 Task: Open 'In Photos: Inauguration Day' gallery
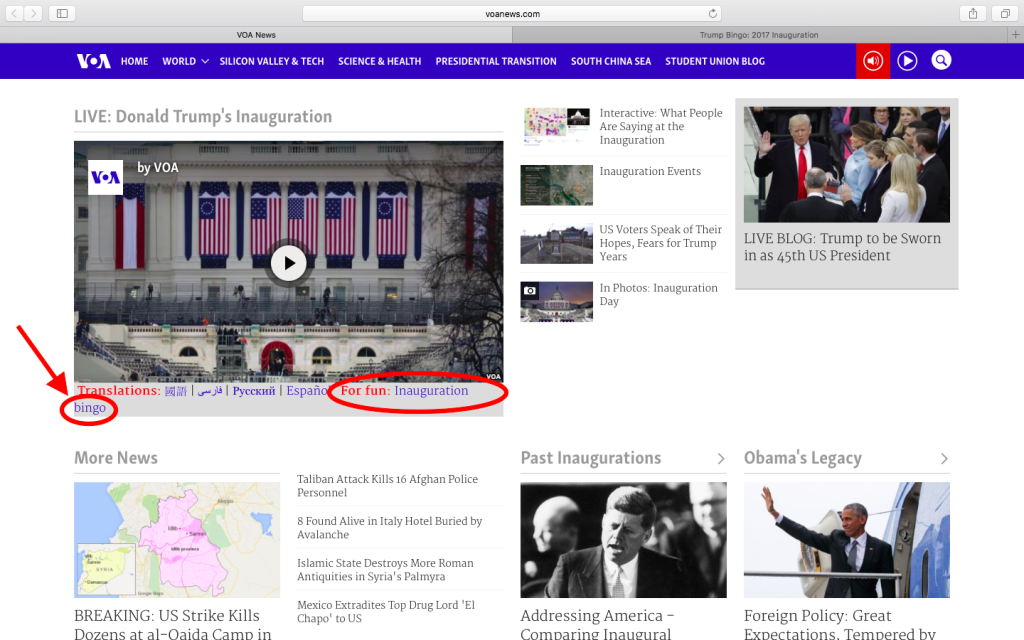click(x=658, y=295)
